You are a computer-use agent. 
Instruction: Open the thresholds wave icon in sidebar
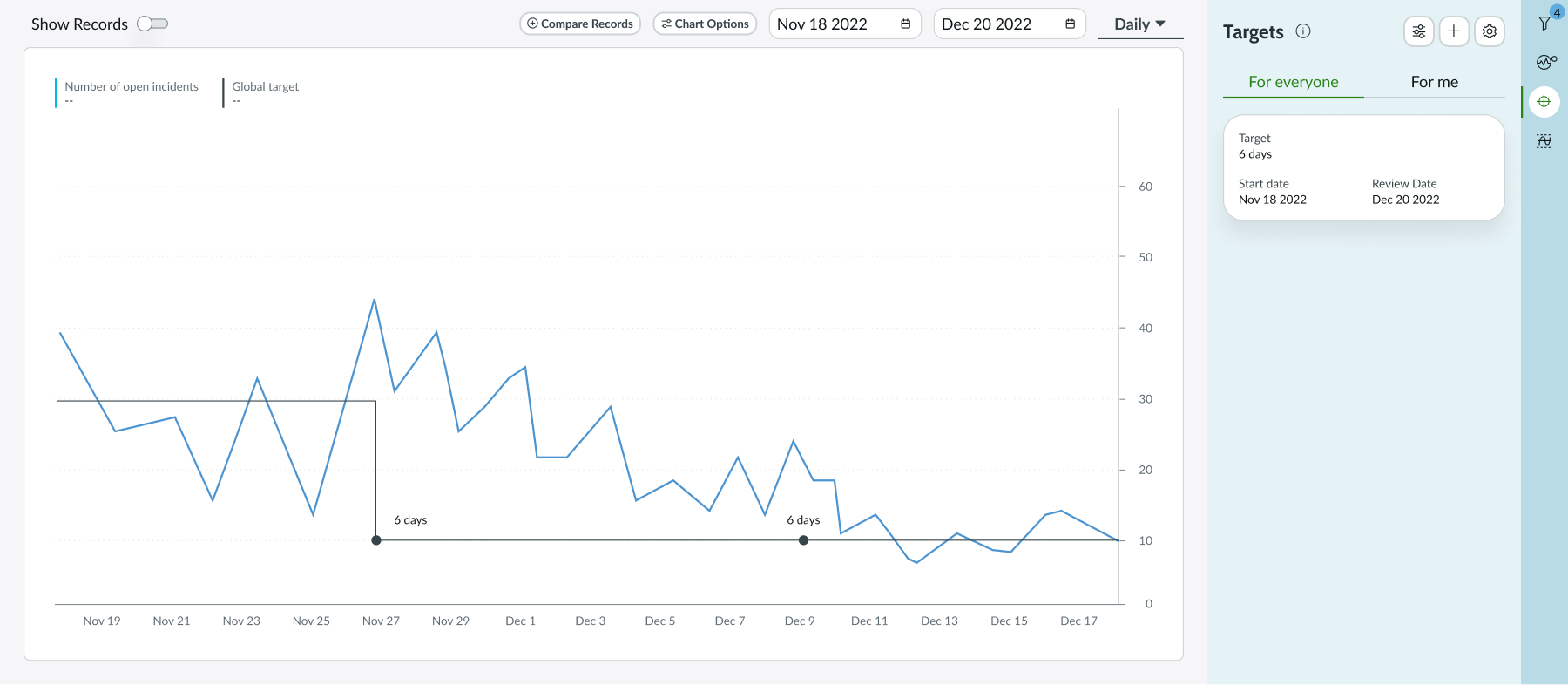1544,141
